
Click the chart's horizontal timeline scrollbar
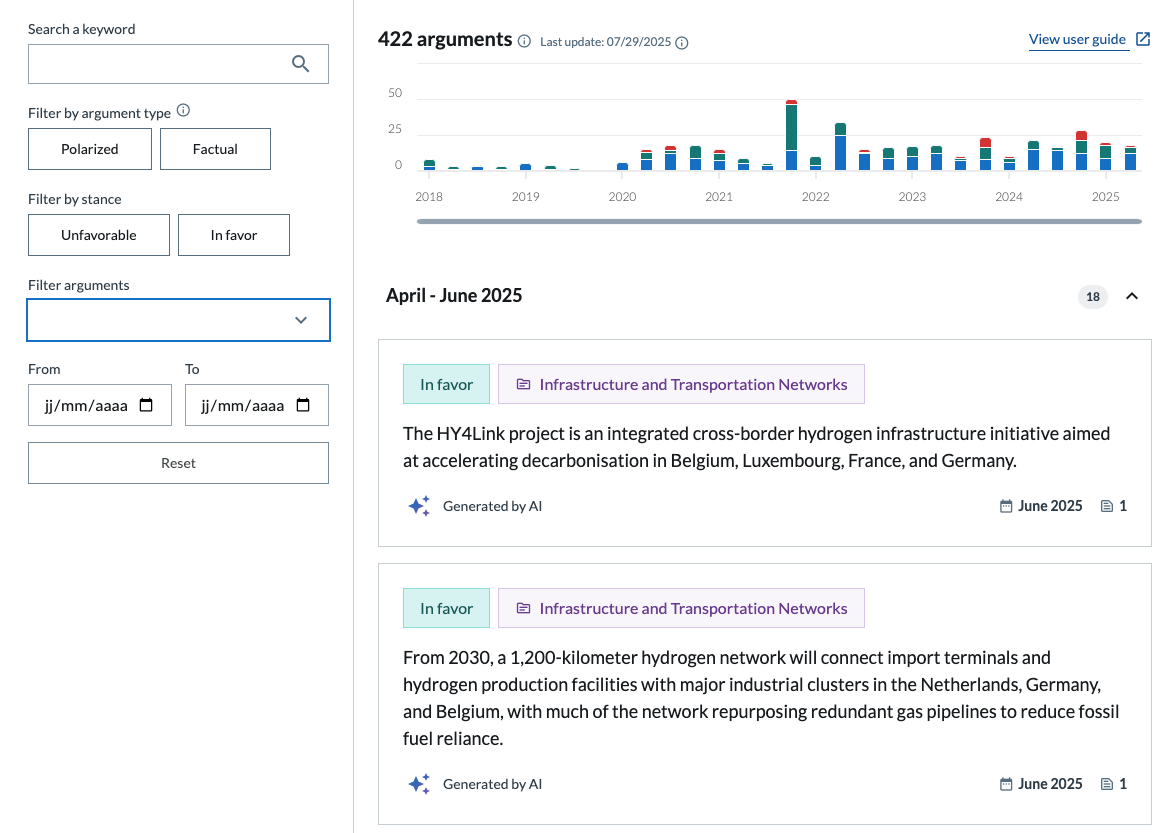tap(779, 221)
